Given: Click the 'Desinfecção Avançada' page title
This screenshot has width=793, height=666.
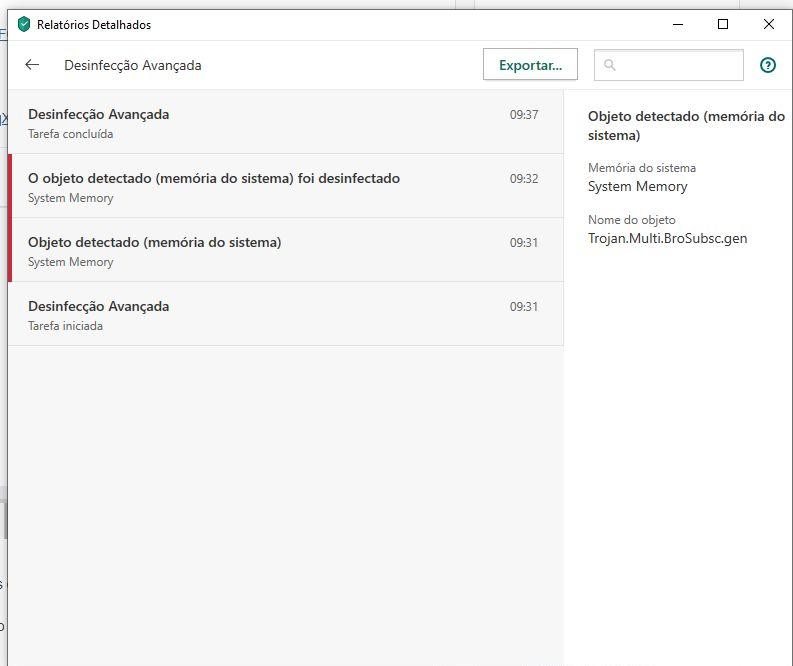Looking at the screenshot, I should (133, 65).
